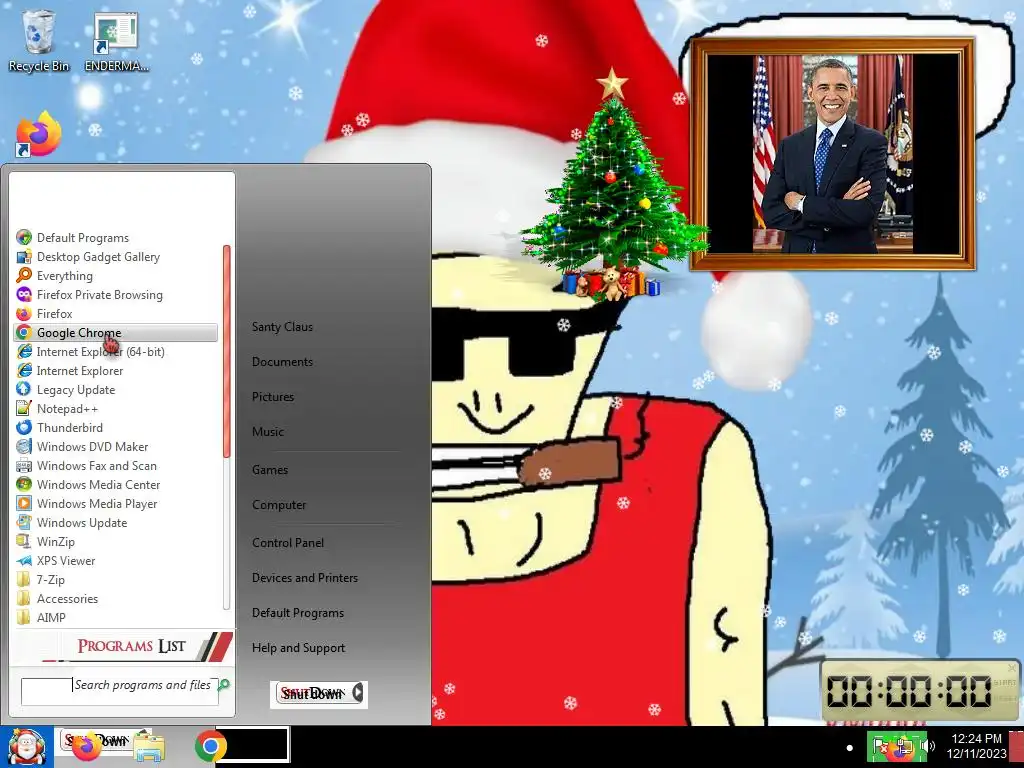1024x768 pixels.
Task: Open the network tray icon
Action: [904, 746]
